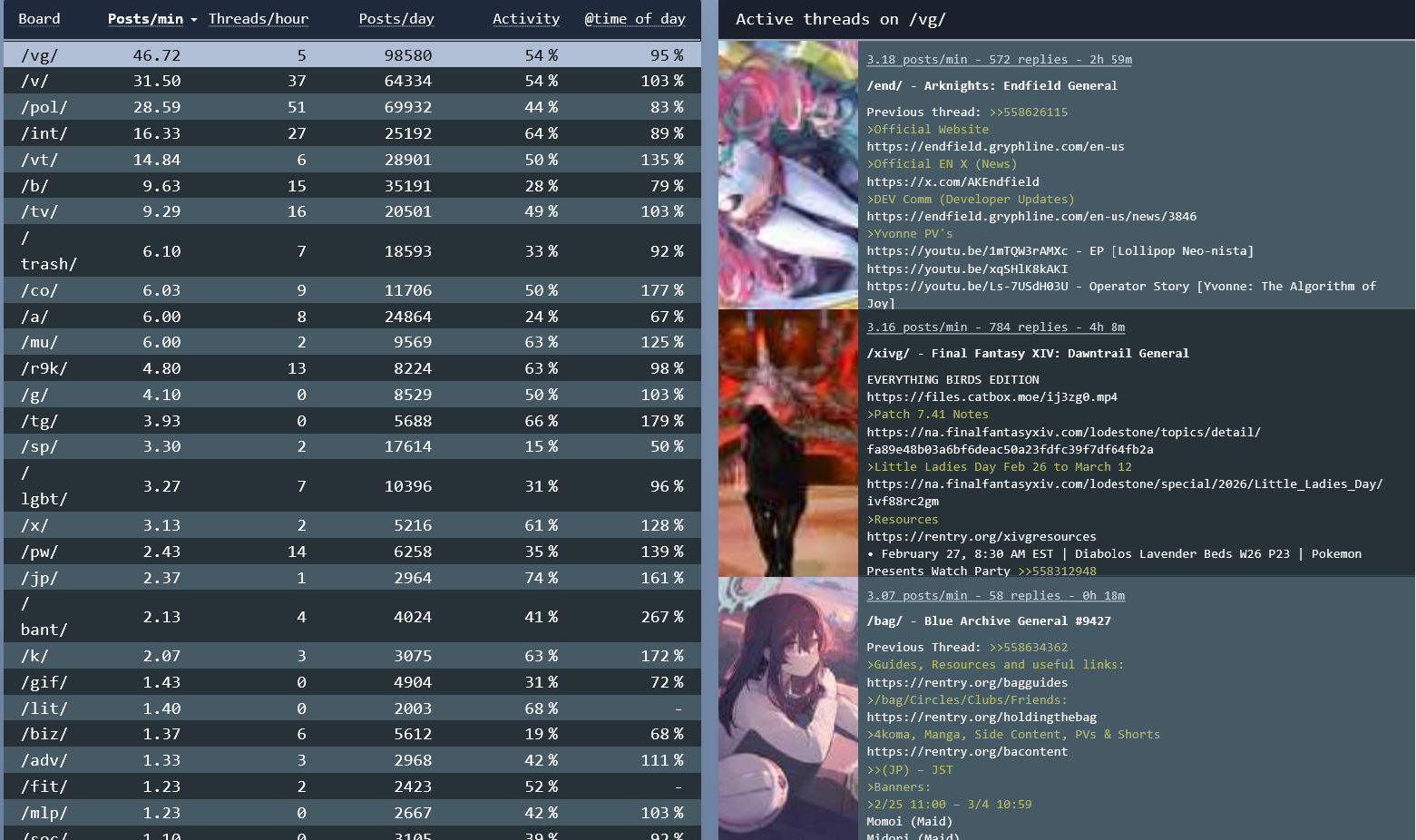
Task: Select the /r9k/ board row
Action: pyautogui.click(x=352, y=368)
